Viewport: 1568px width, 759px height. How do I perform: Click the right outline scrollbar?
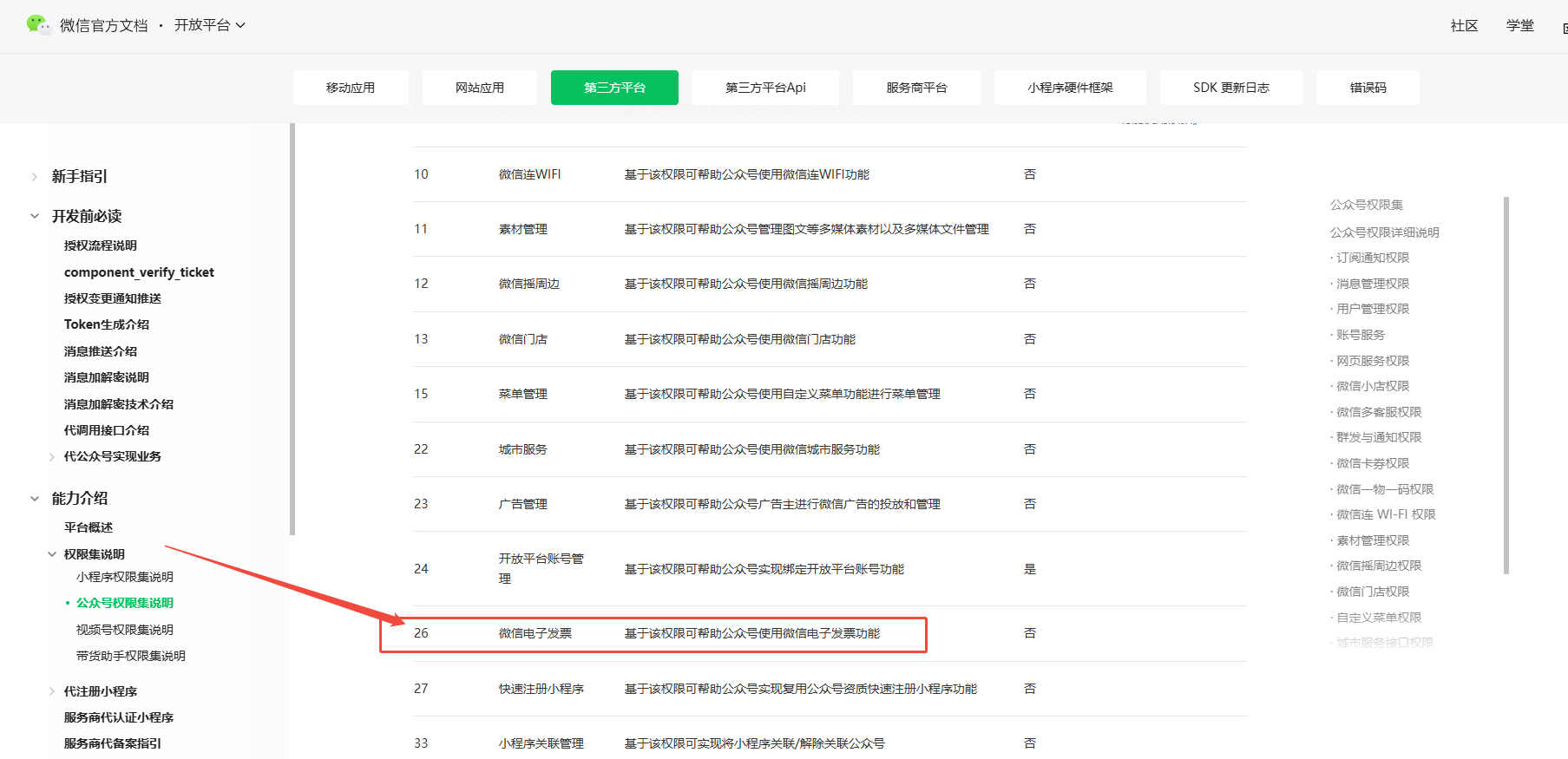pyautogui.click(x=1506, y=385)
